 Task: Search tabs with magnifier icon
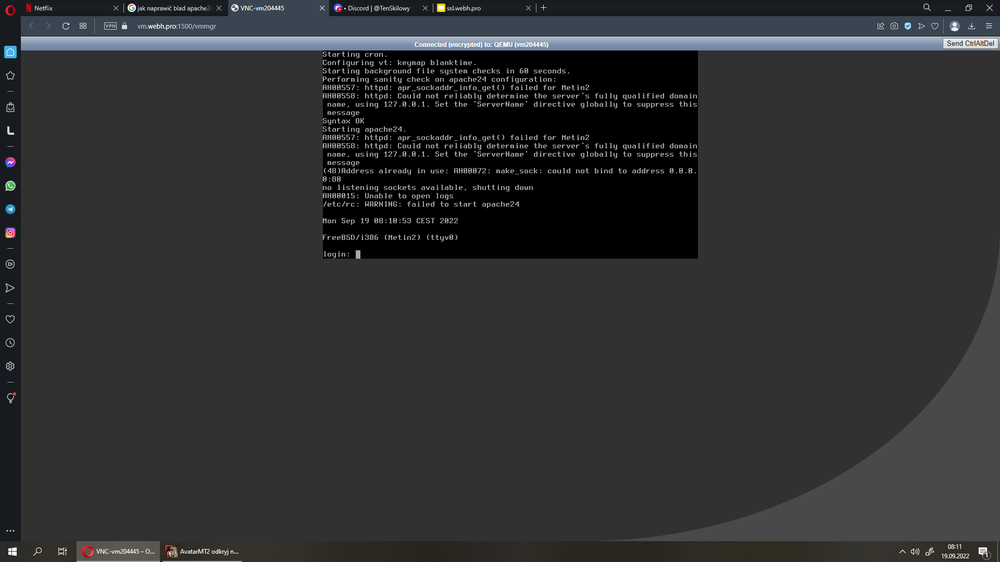(927, 8)
